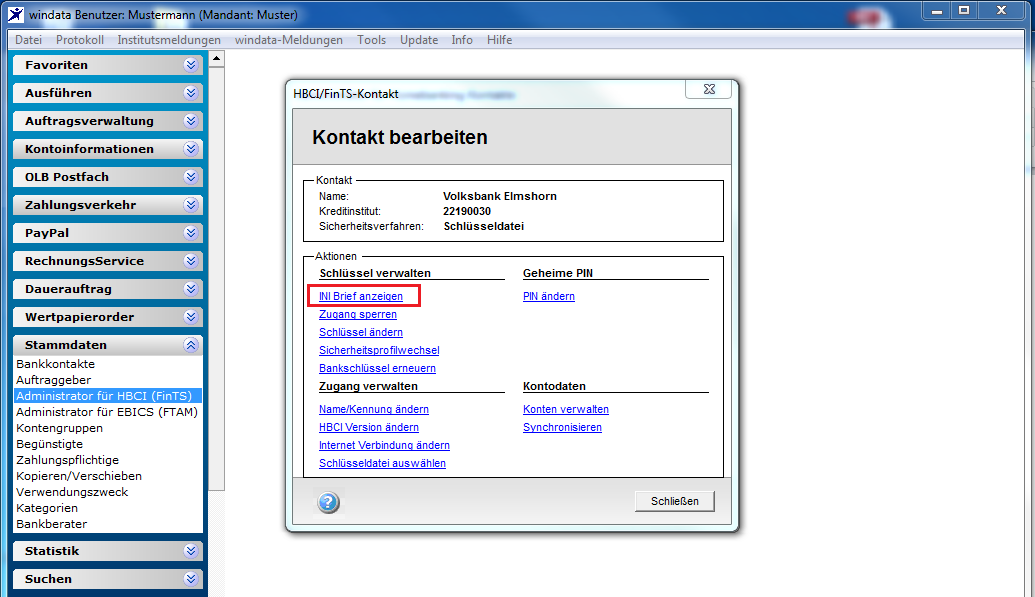
Task: Select Kopieren/Verschieben entry
Action: 79,475
